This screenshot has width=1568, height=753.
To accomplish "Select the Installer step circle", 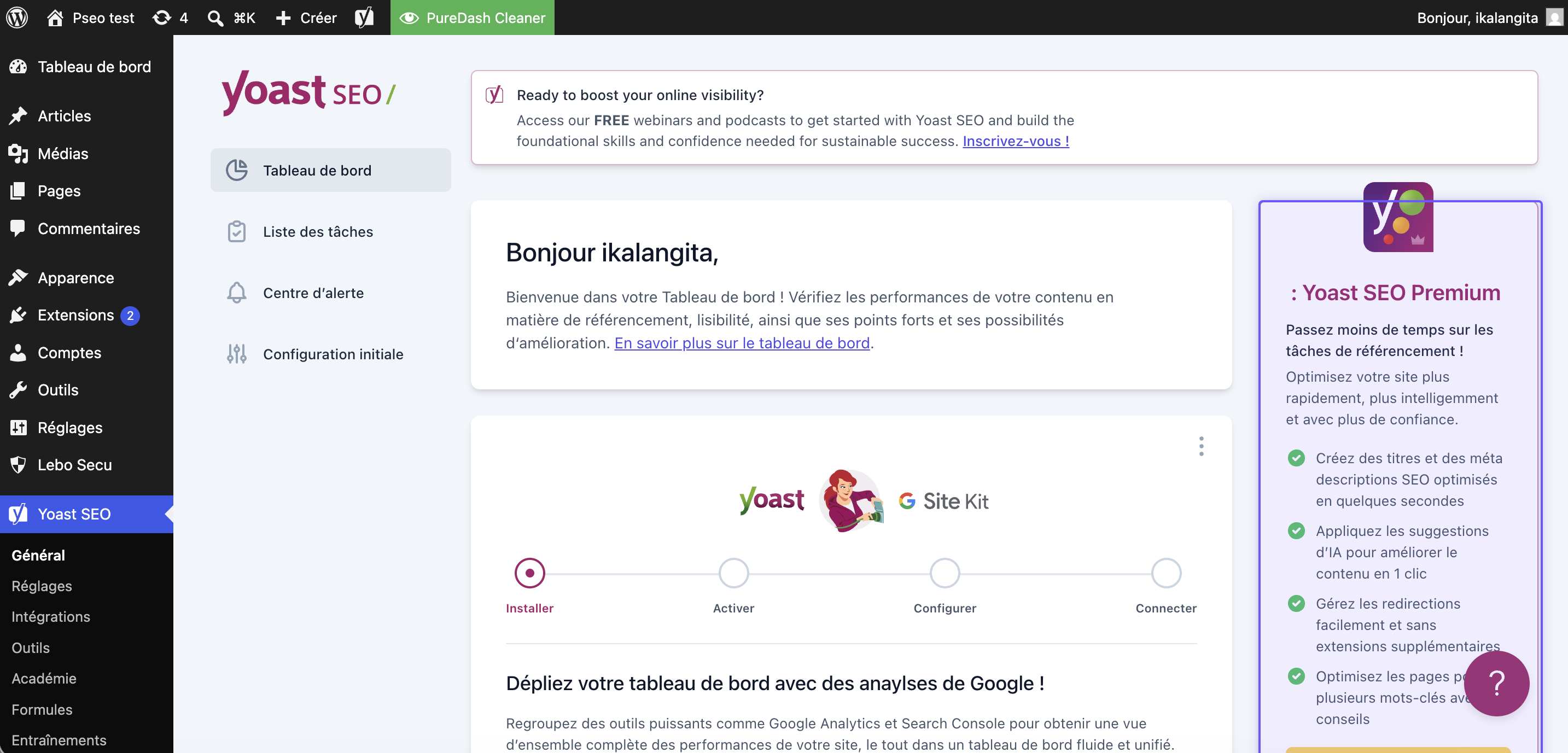I will [529, 573].
